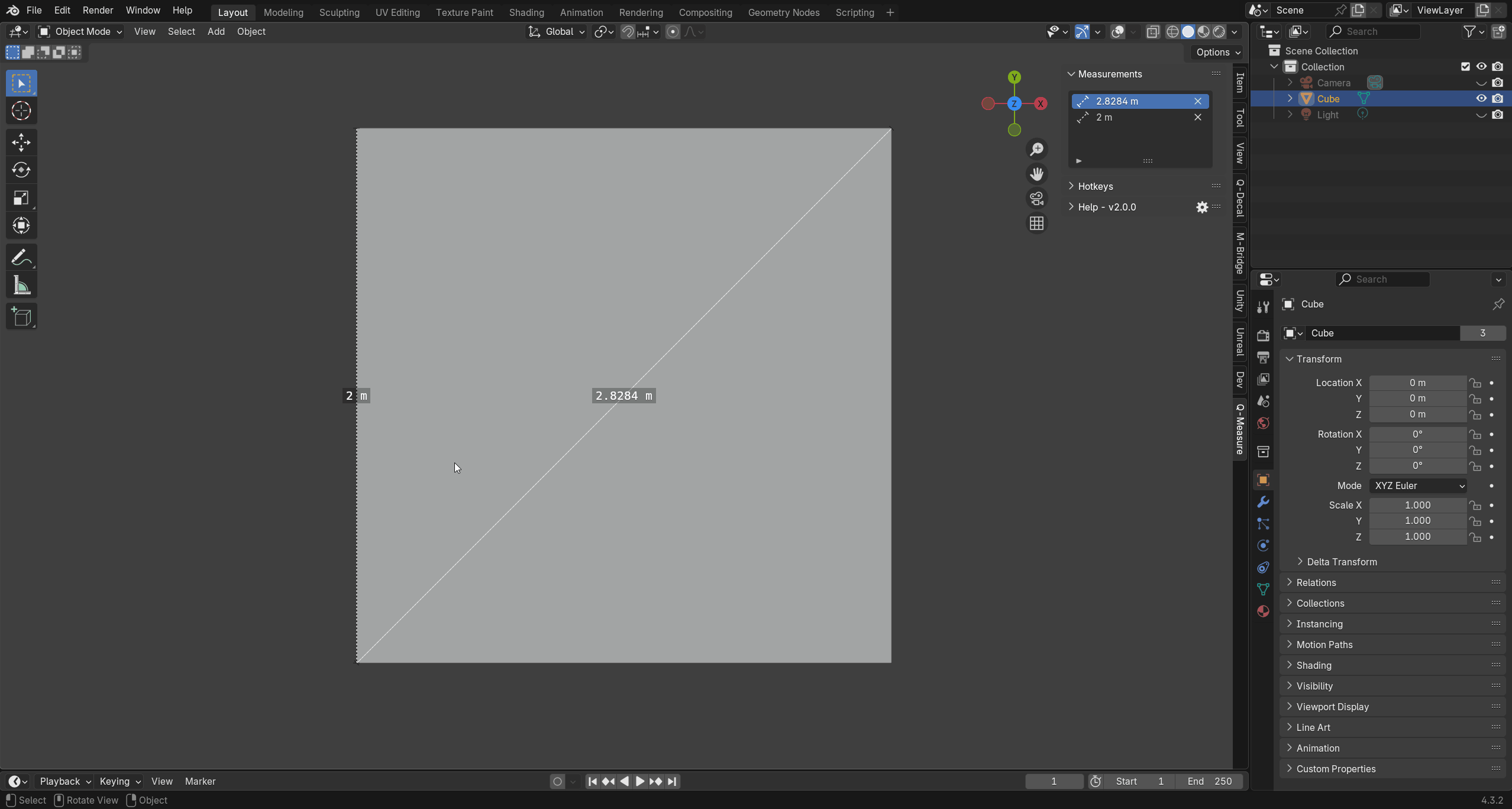Toggle snapping magnet in header
Viewport: 1512px width, 809px height.
pyautogui.click(x=627, y=32)
